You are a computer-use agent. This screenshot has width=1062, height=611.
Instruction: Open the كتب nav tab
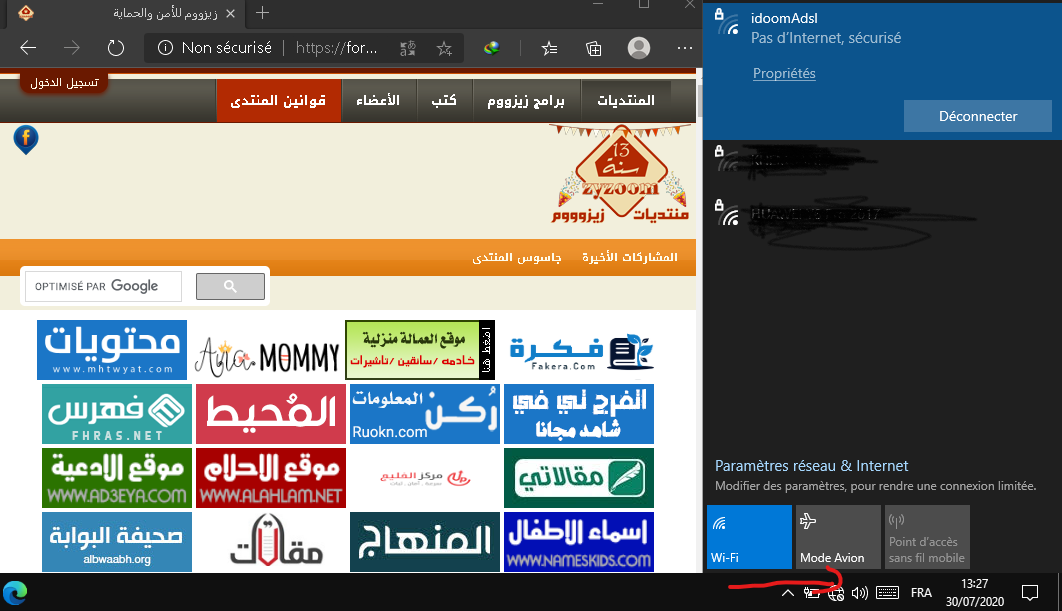[x=444, y=100]
